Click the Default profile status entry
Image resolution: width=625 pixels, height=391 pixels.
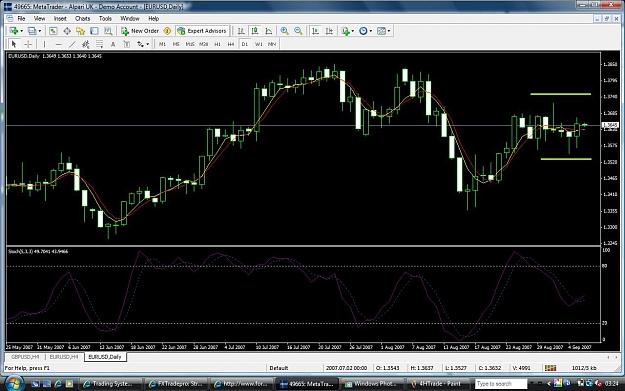[x=279, y=368]
